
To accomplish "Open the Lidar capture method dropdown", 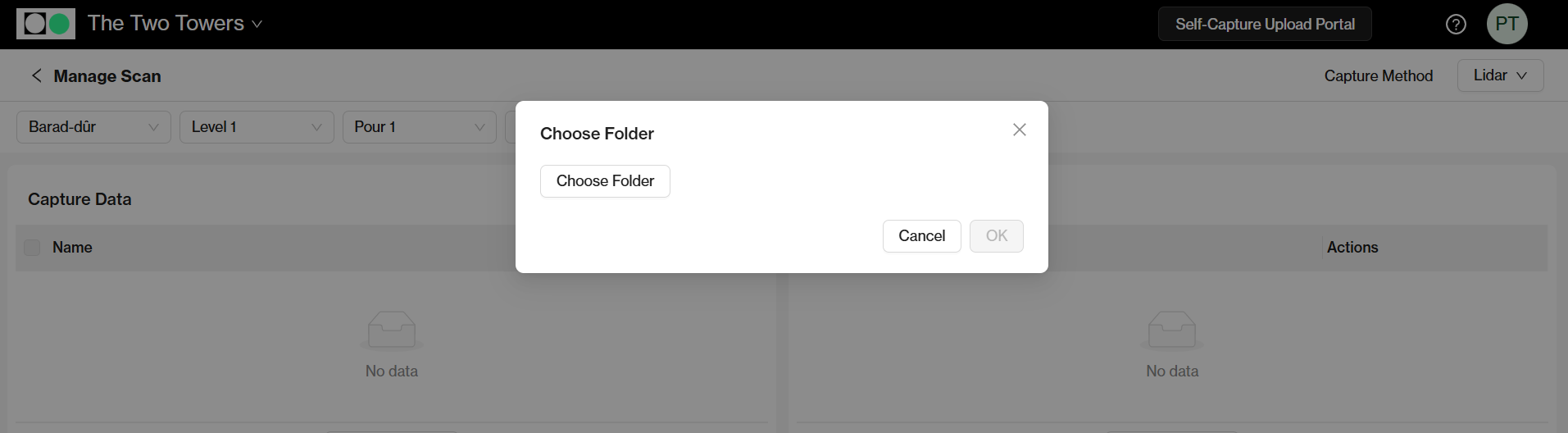I will tap(1500, 75).
